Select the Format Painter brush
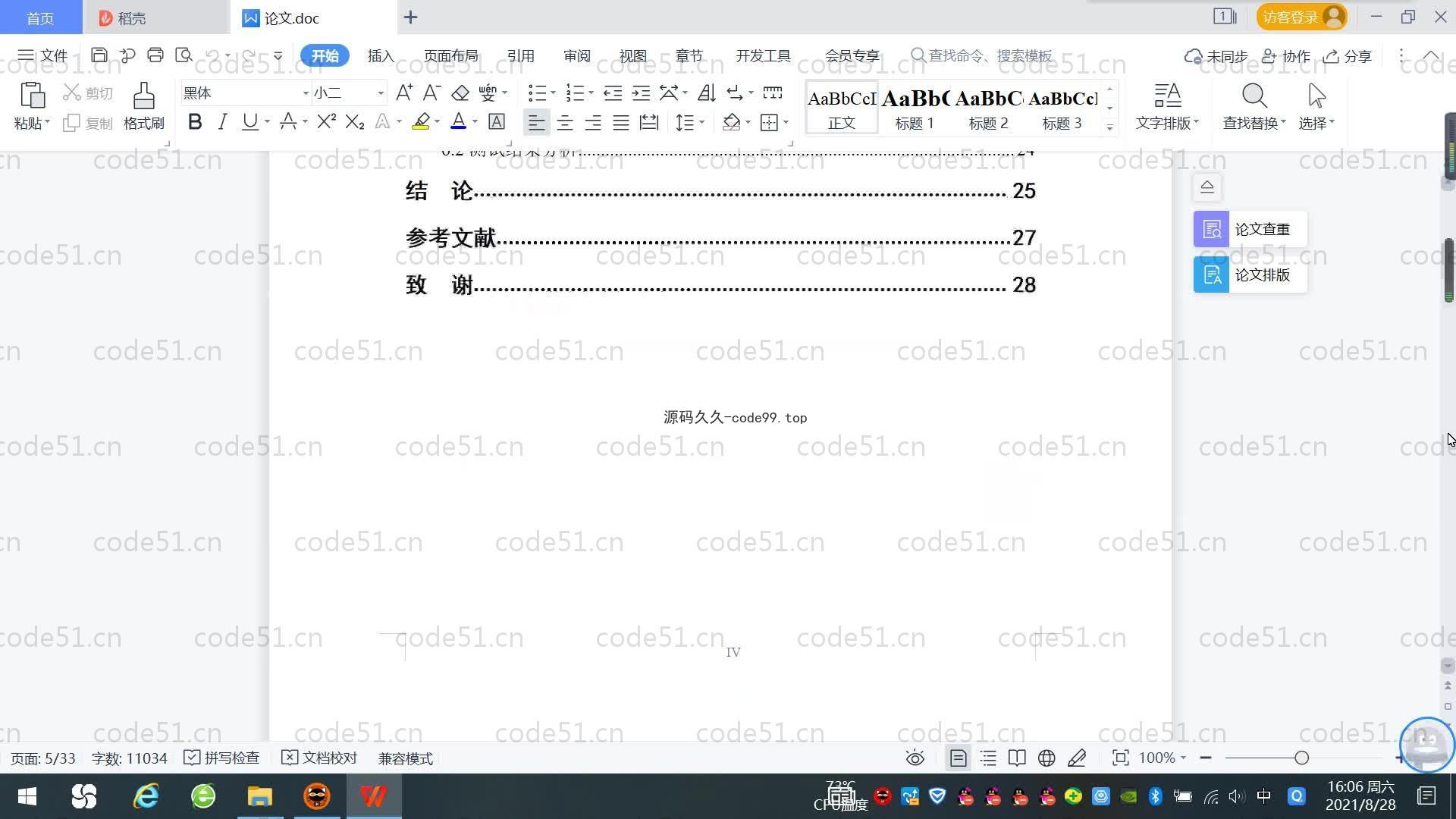The width and height of the screenshot is (1456, 819). click(x=144, y=96)
